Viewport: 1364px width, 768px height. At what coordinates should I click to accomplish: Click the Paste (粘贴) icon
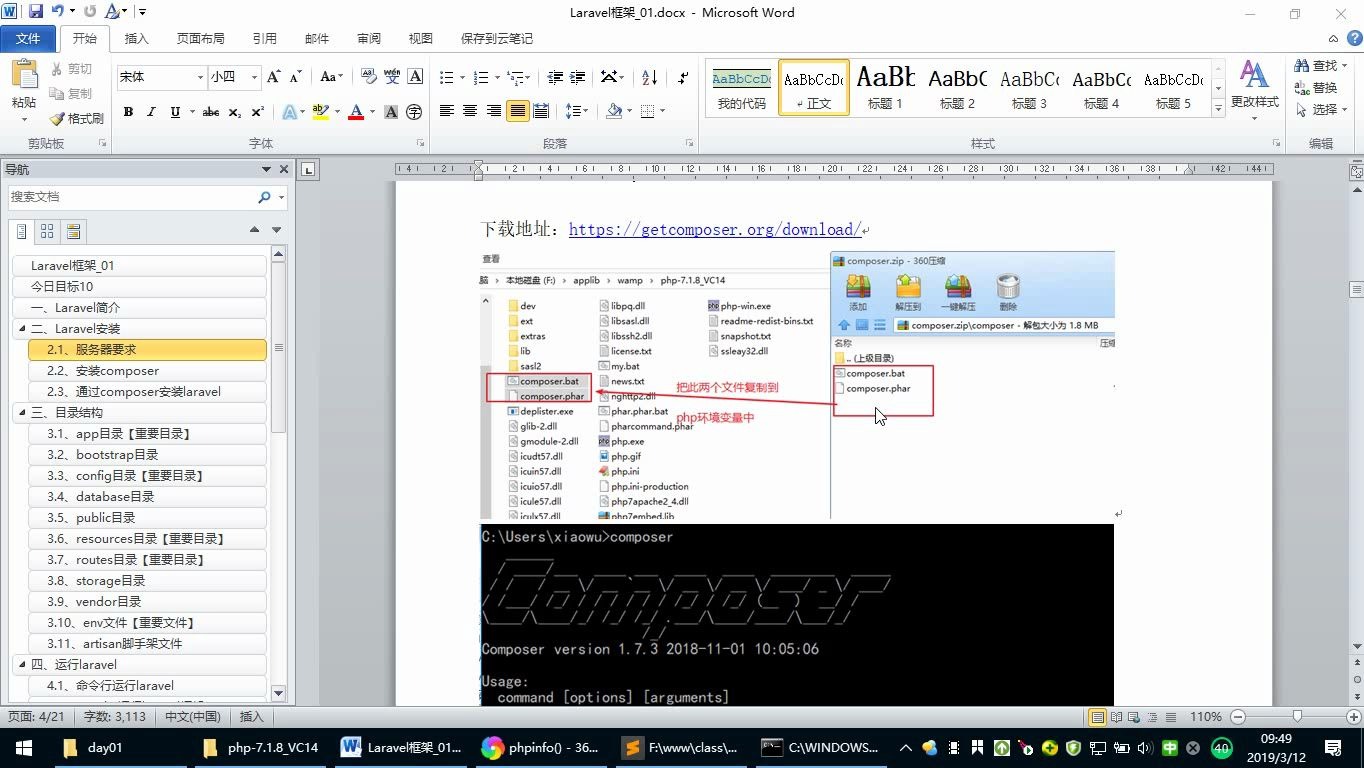click(24, 75)
